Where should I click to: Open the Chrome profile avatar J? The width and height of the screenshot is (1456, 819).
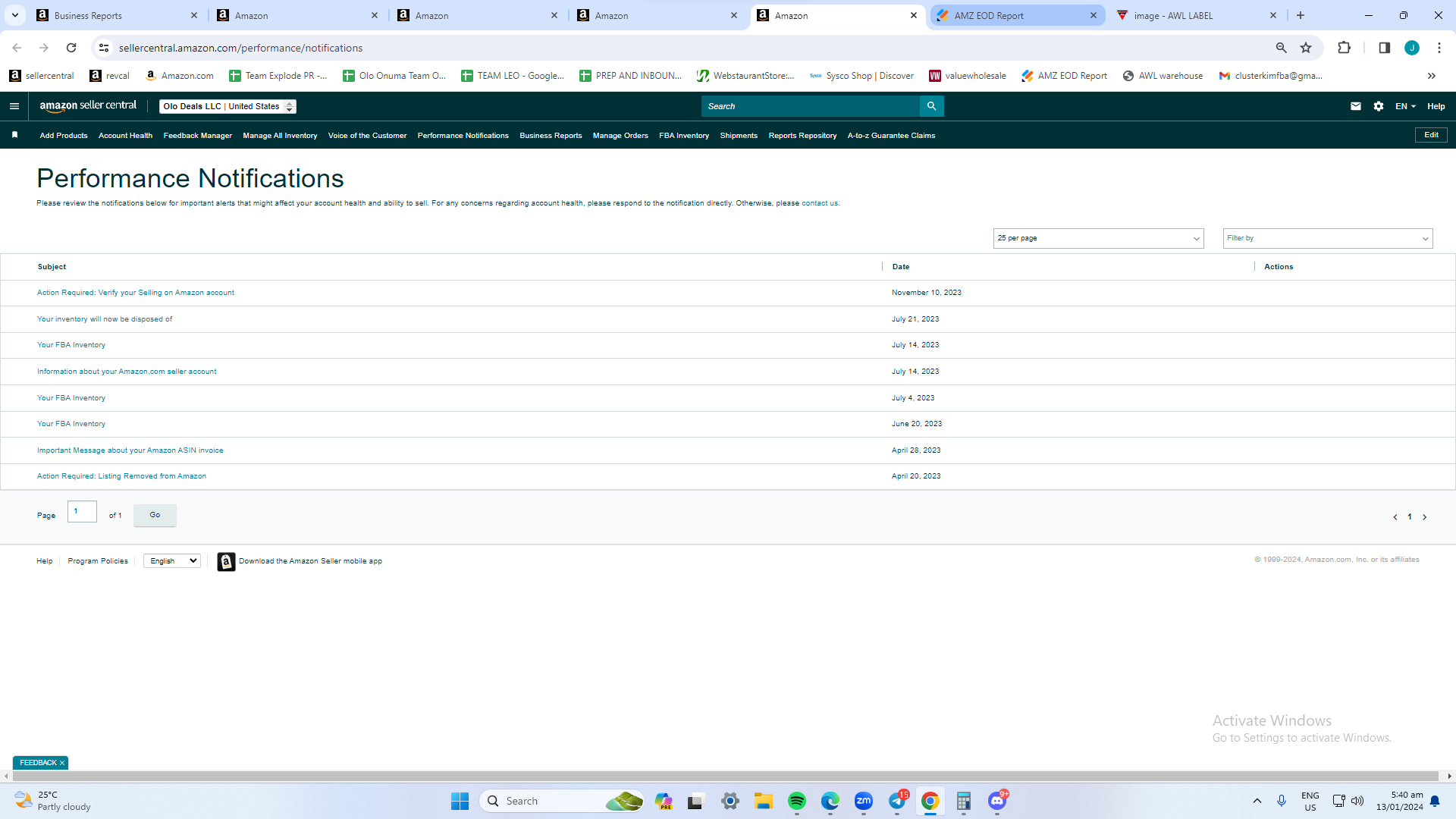click(x=1412, y=48)
